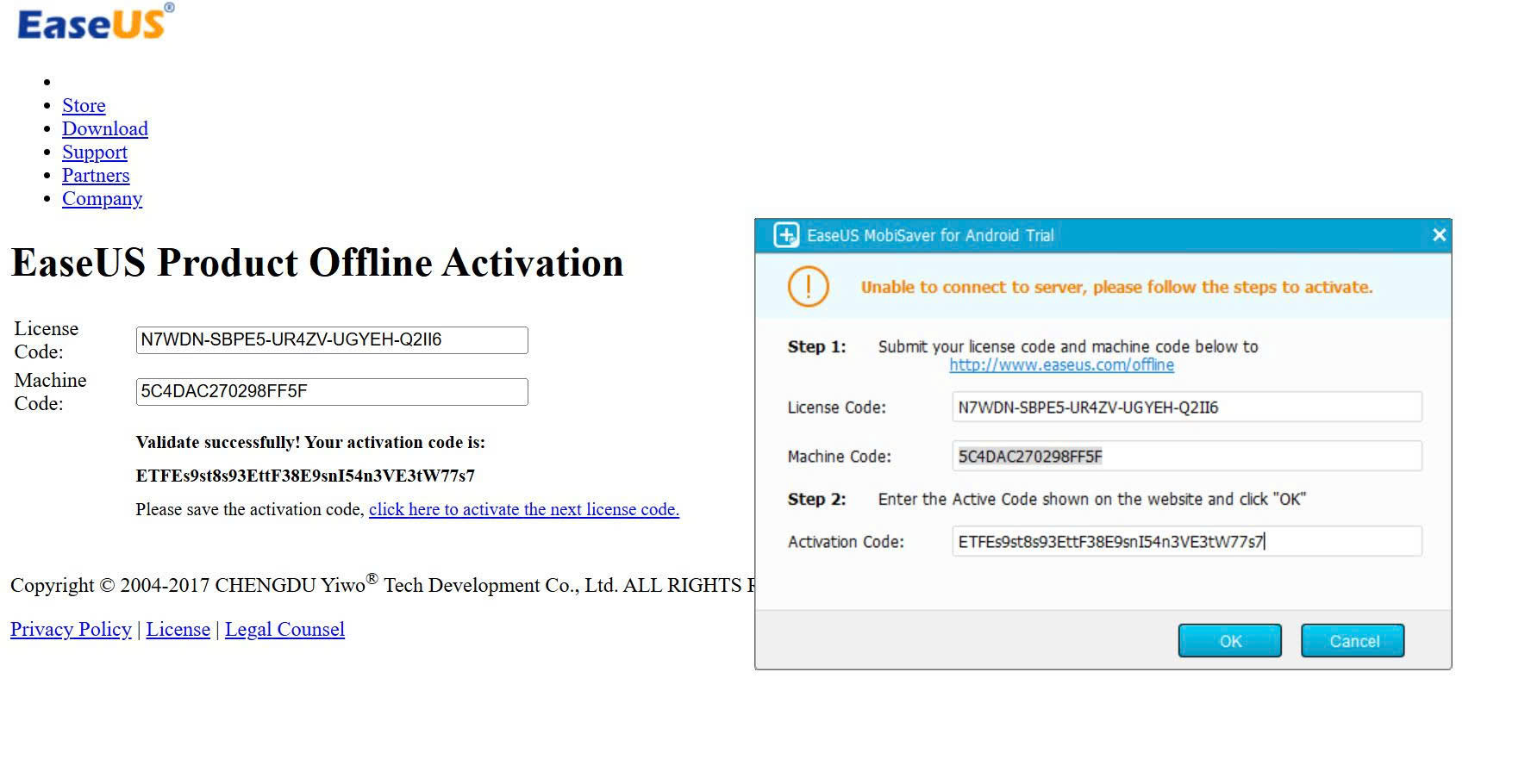
Task: Click the Step 2 label in dialog
Action: pos(816,500)
